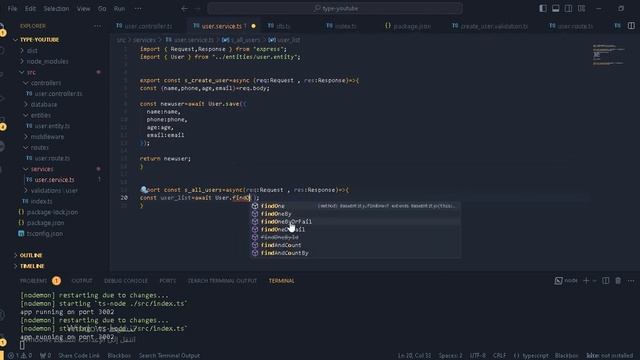The image size is (640, 360).
Task: Split the terminal panel
Action: 606,280
